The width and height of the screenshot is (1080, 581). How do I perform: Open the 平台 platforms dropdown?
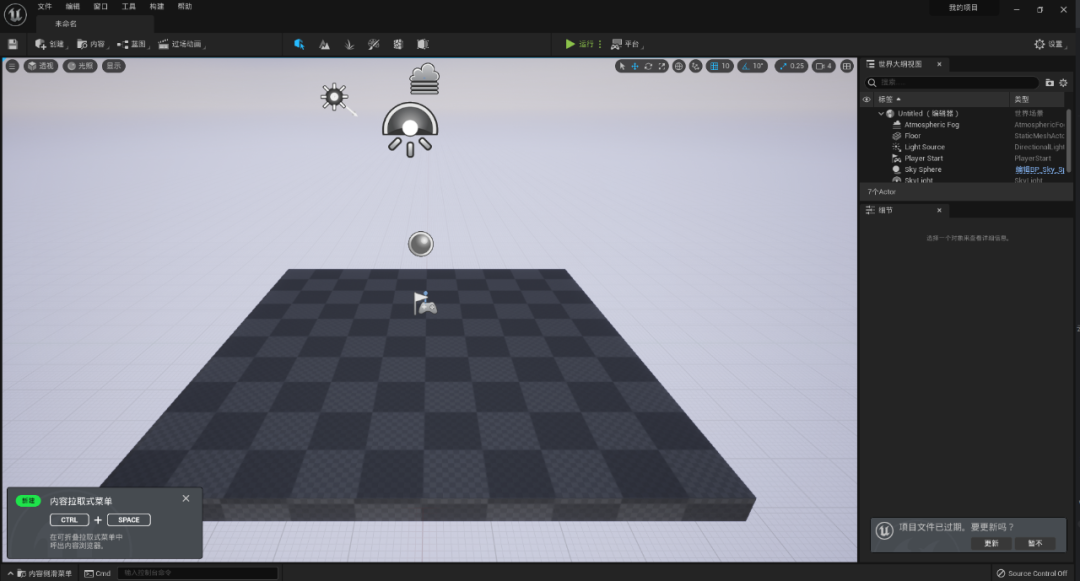[x=627, y=44]
